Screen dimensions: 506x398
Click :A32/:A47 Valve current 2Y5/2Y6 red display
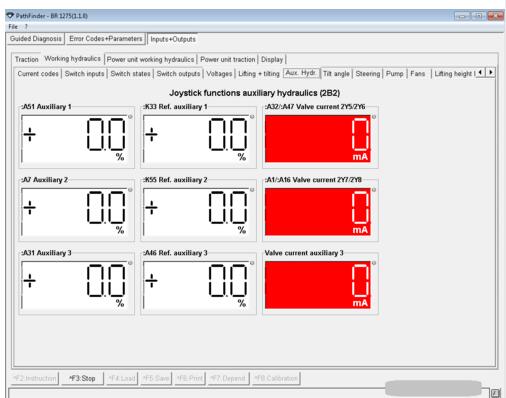pyautogui.click(x=318, y=139)
